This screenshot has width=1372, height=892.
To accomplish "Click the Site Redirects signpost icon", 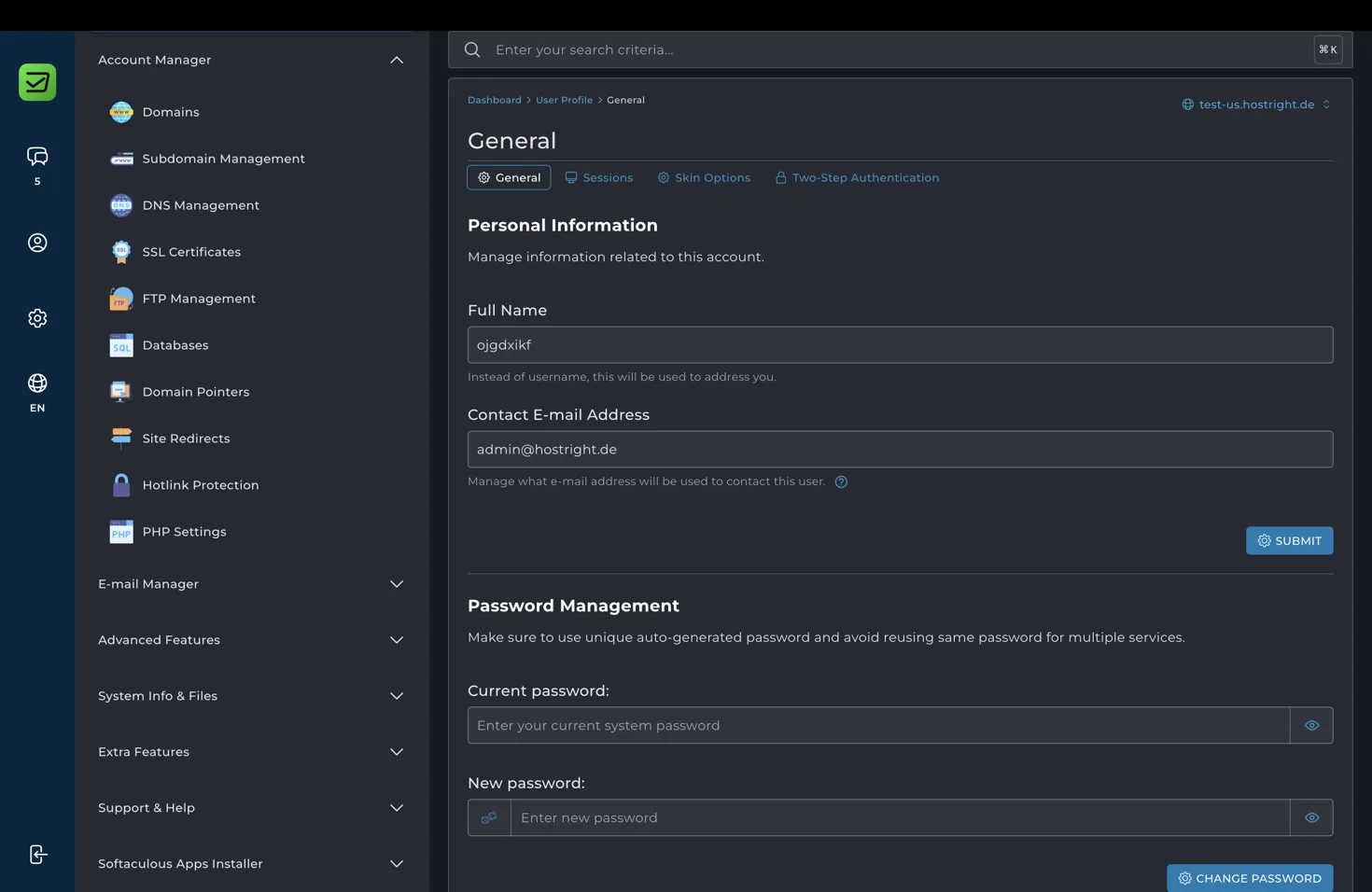I will pyautogui.click(x=121, y=439).
